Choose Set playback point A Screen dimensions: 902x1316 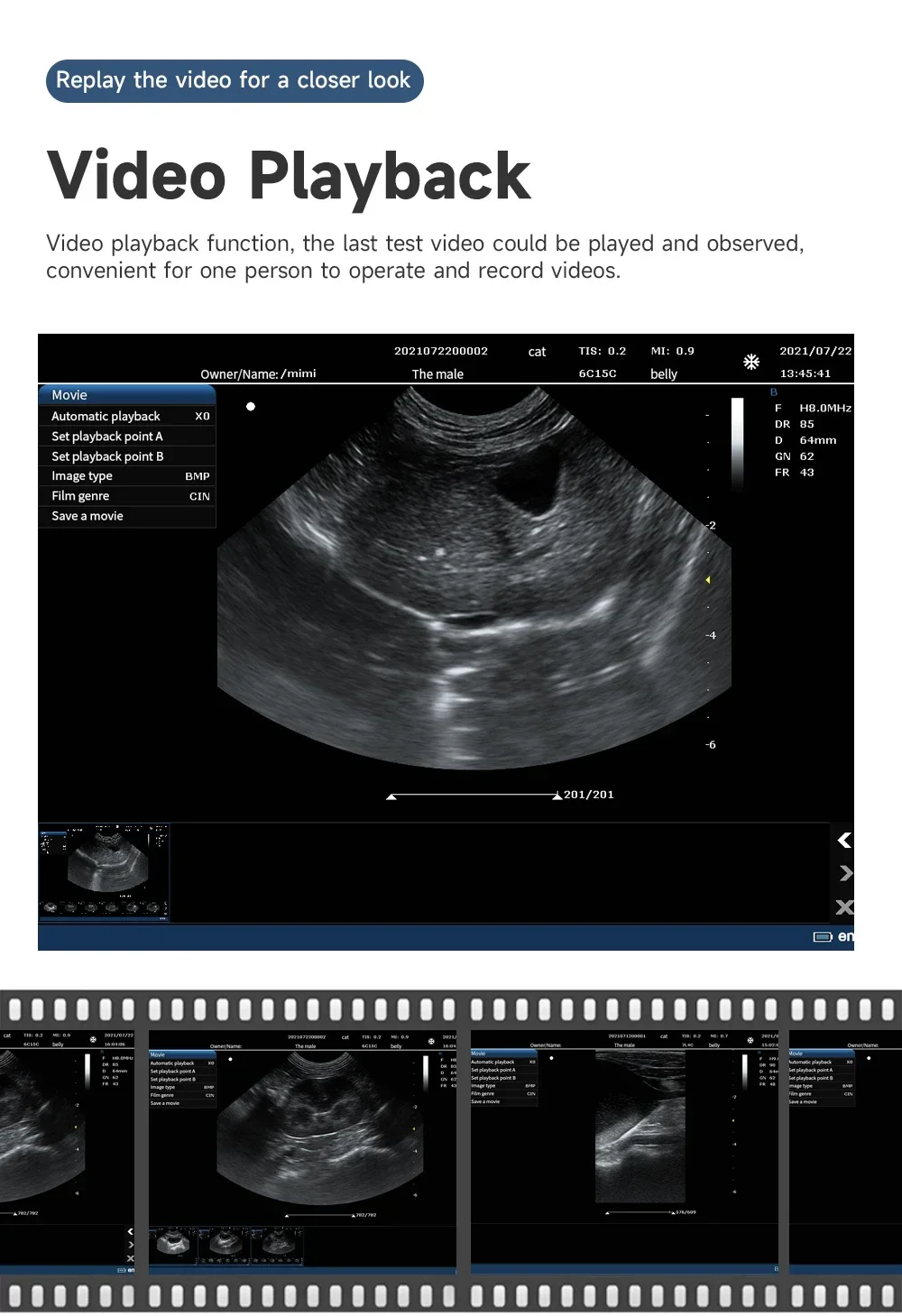tap(127, 436)
